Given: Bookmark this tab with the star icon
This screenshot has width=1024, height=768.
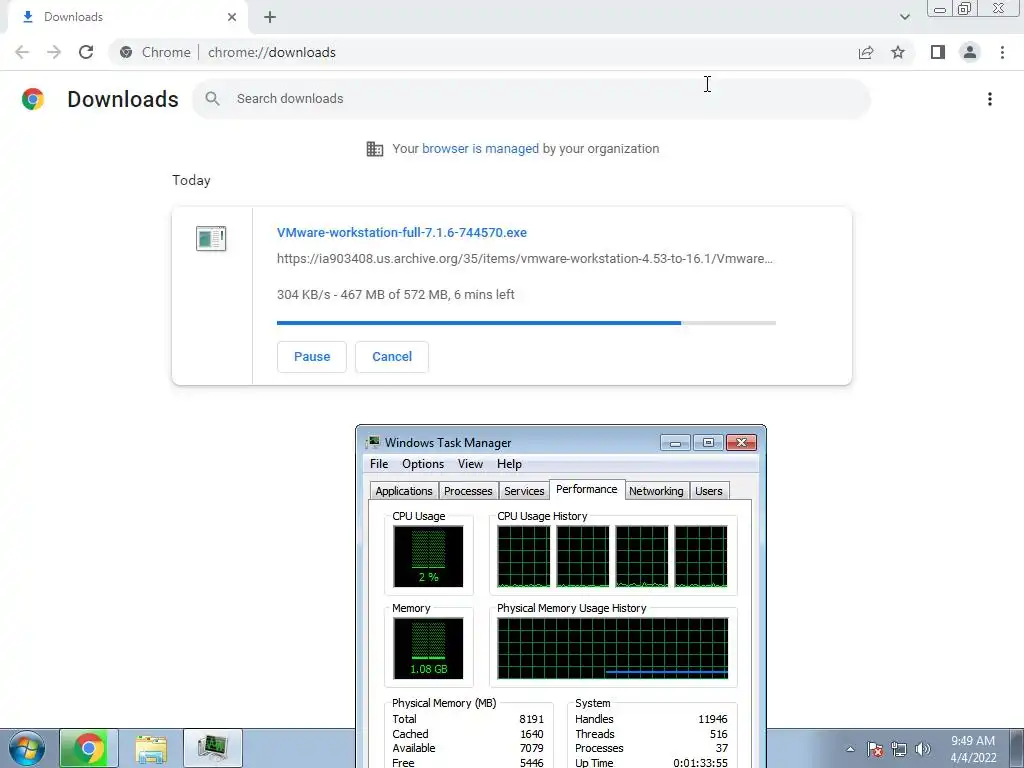Looking at the screenshot, I should 898,52.
